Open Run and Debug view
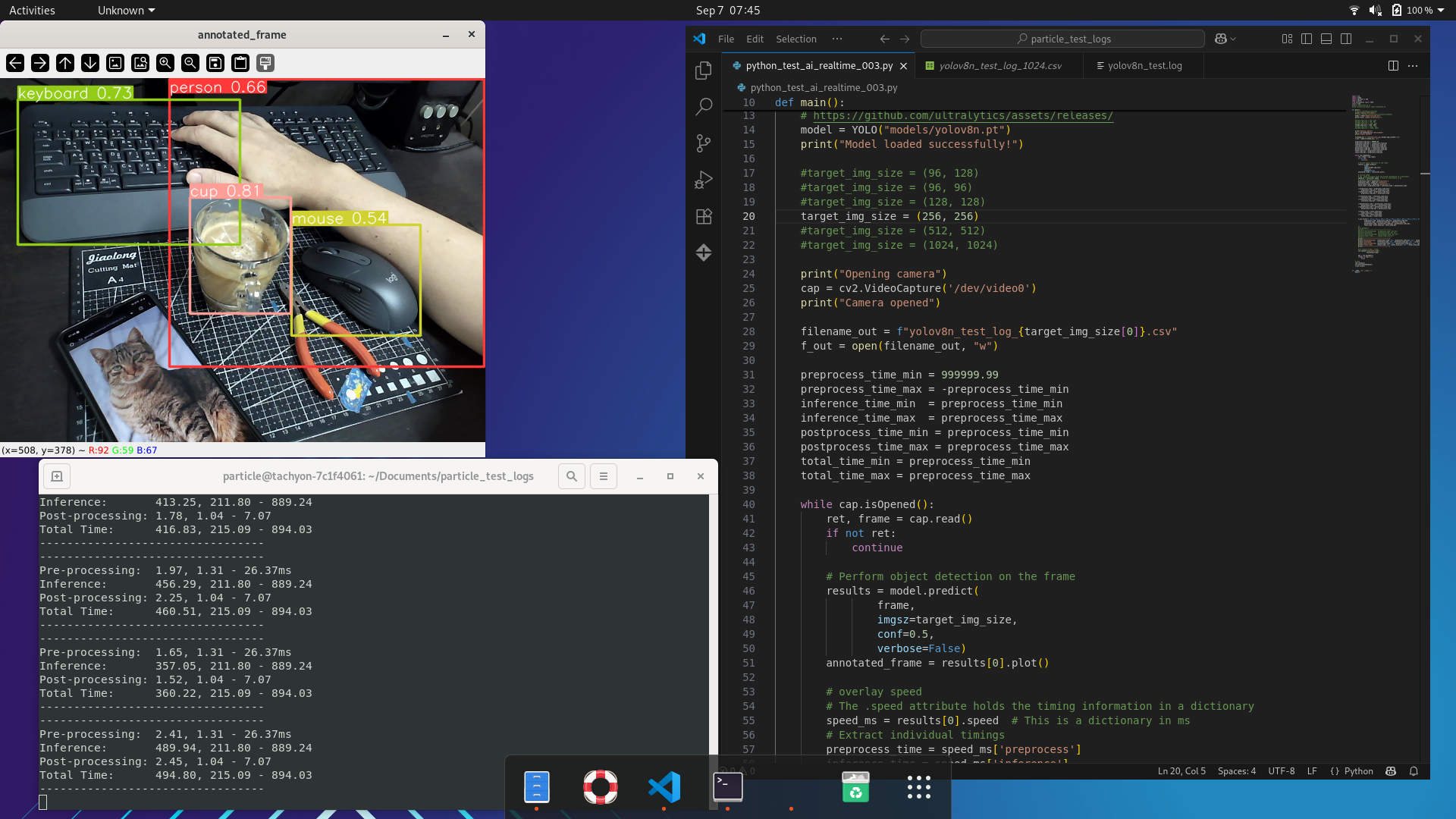Viewport: 1456px width, 819px height. (704, 180)
